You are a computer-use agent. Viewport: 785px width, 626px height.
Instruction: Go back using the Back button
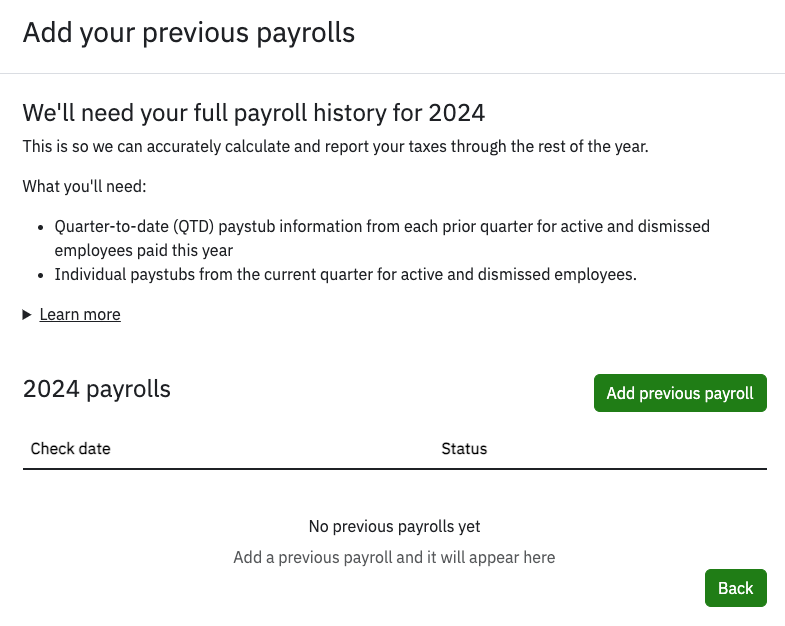[735, 588]
